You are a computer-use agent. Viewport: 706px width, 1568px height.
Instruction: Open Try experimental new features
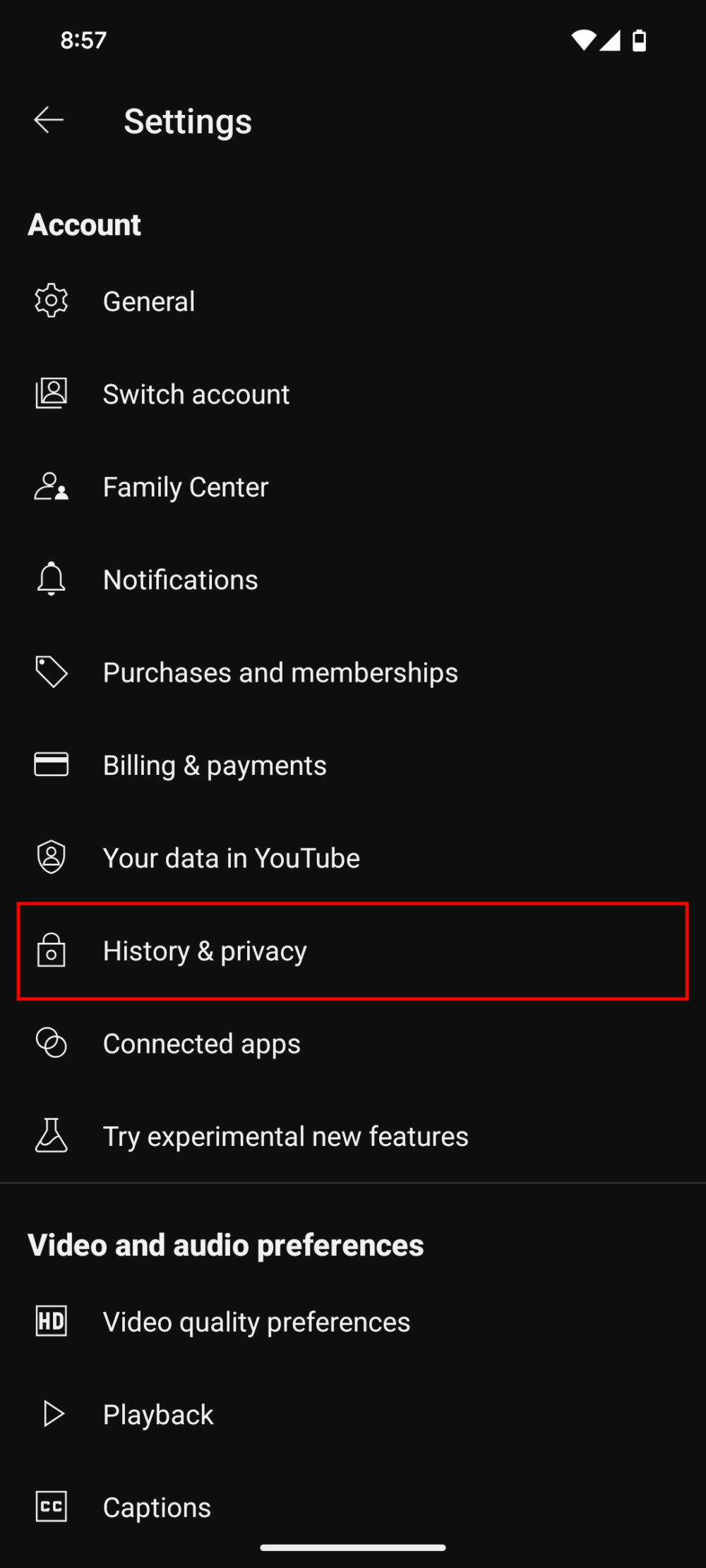coord(285,1135)
